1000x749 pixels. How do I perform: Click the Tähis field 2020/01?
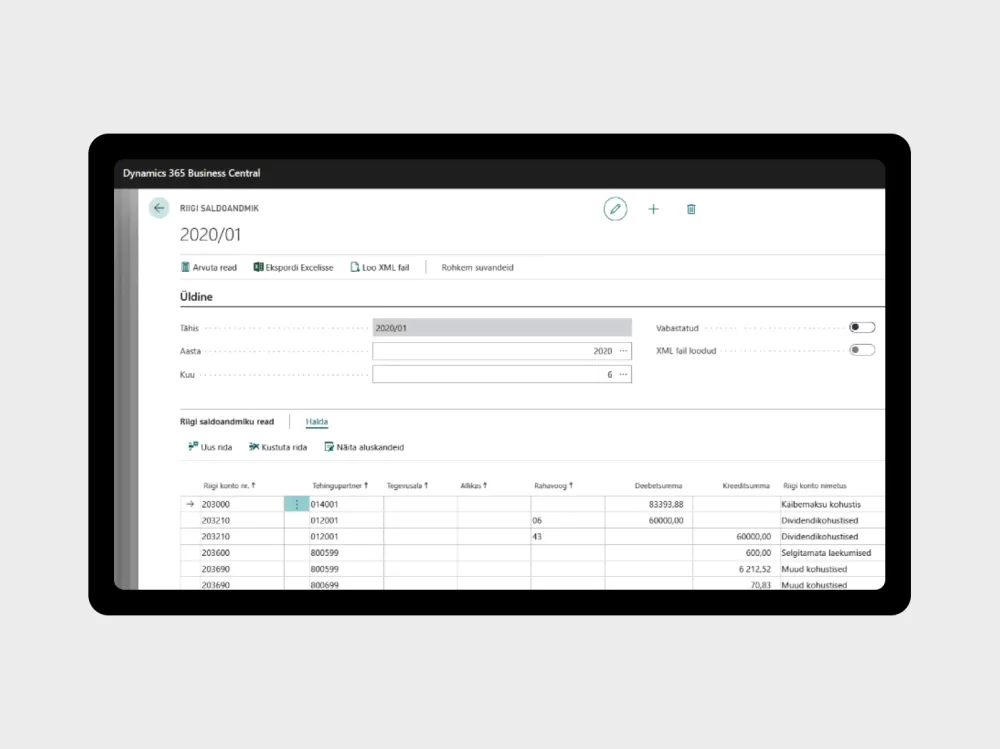(x=502, y=328)
